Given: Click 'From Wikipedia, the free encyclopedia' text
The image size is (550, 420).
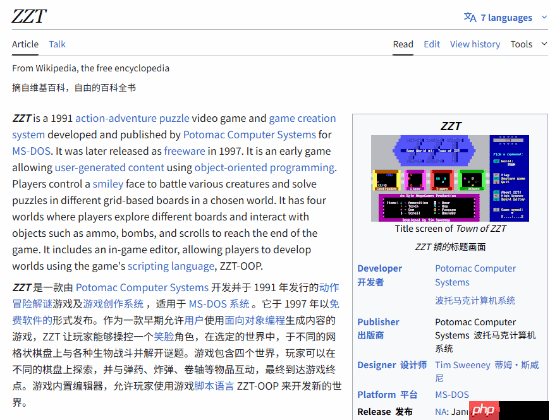Looking at the screenshot, I should pyautogui.click(x=90, y=68).
